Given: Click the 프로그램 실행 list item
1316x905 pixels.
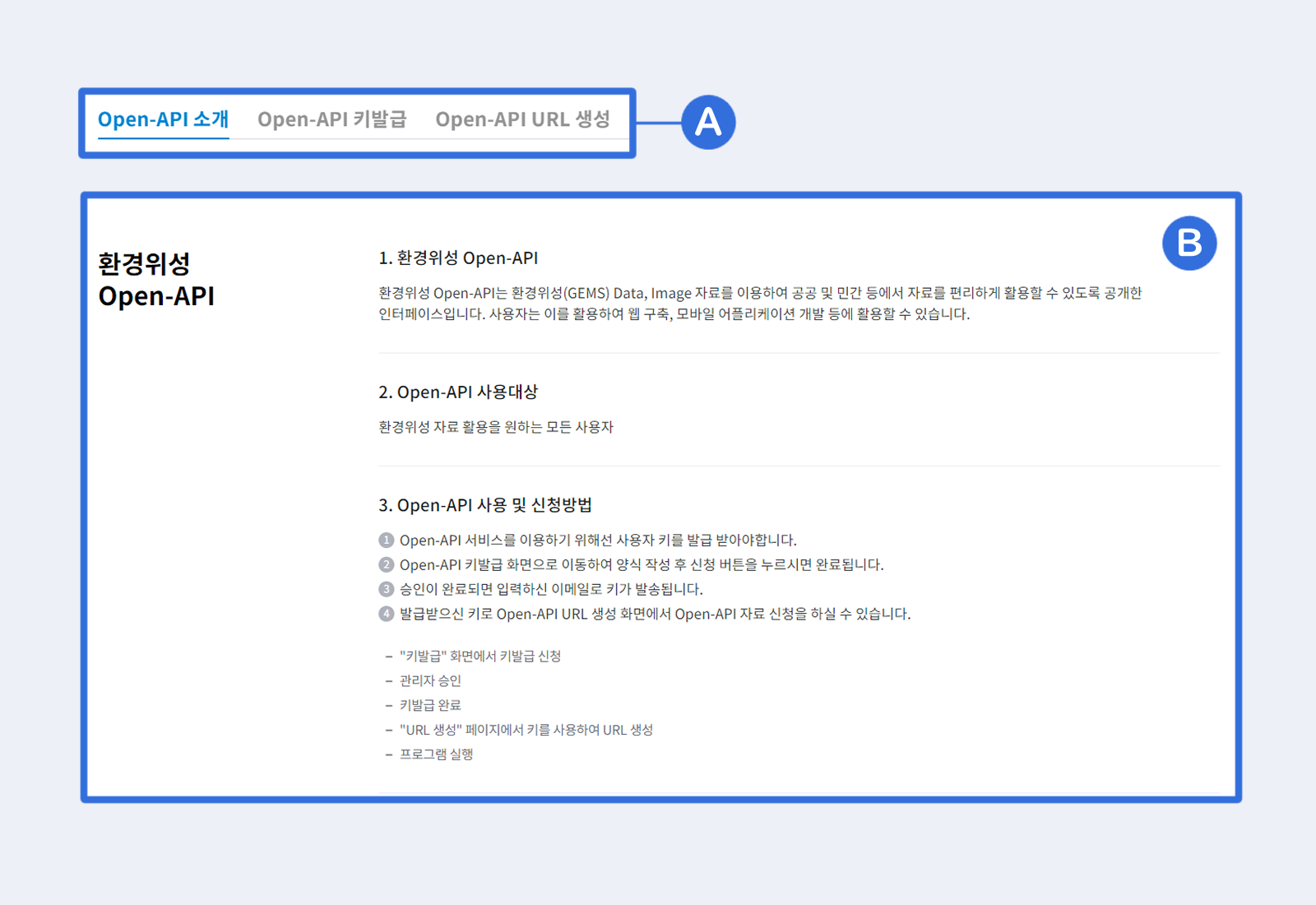Looking at the screenshot, I should 436,754.
